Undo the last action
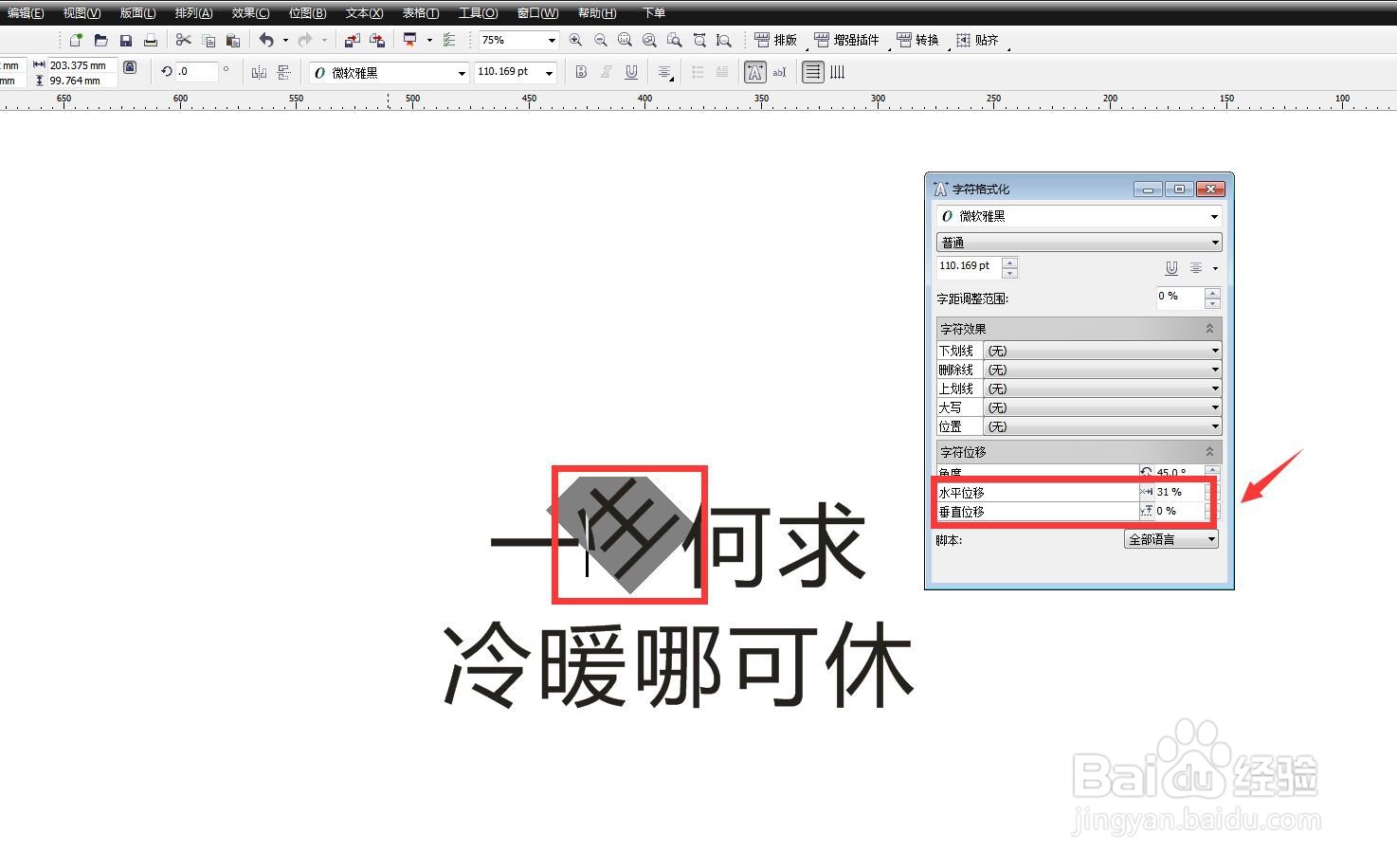This screenshot has width=1397, height=868. pyautogui.click(x=267, y=40)
